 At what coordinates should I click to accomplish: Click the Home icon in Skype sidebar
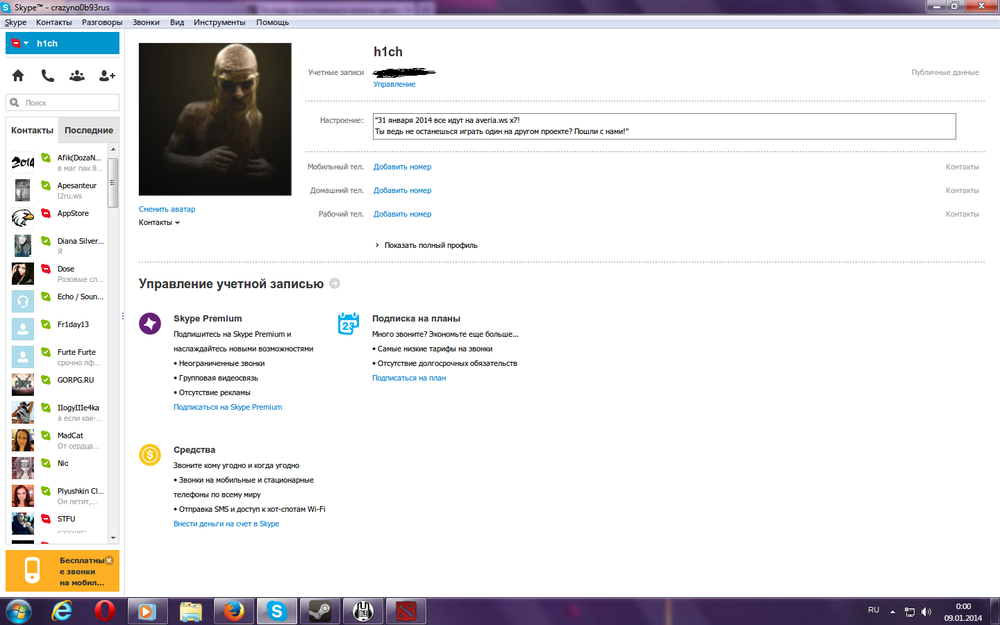point(18,75)
